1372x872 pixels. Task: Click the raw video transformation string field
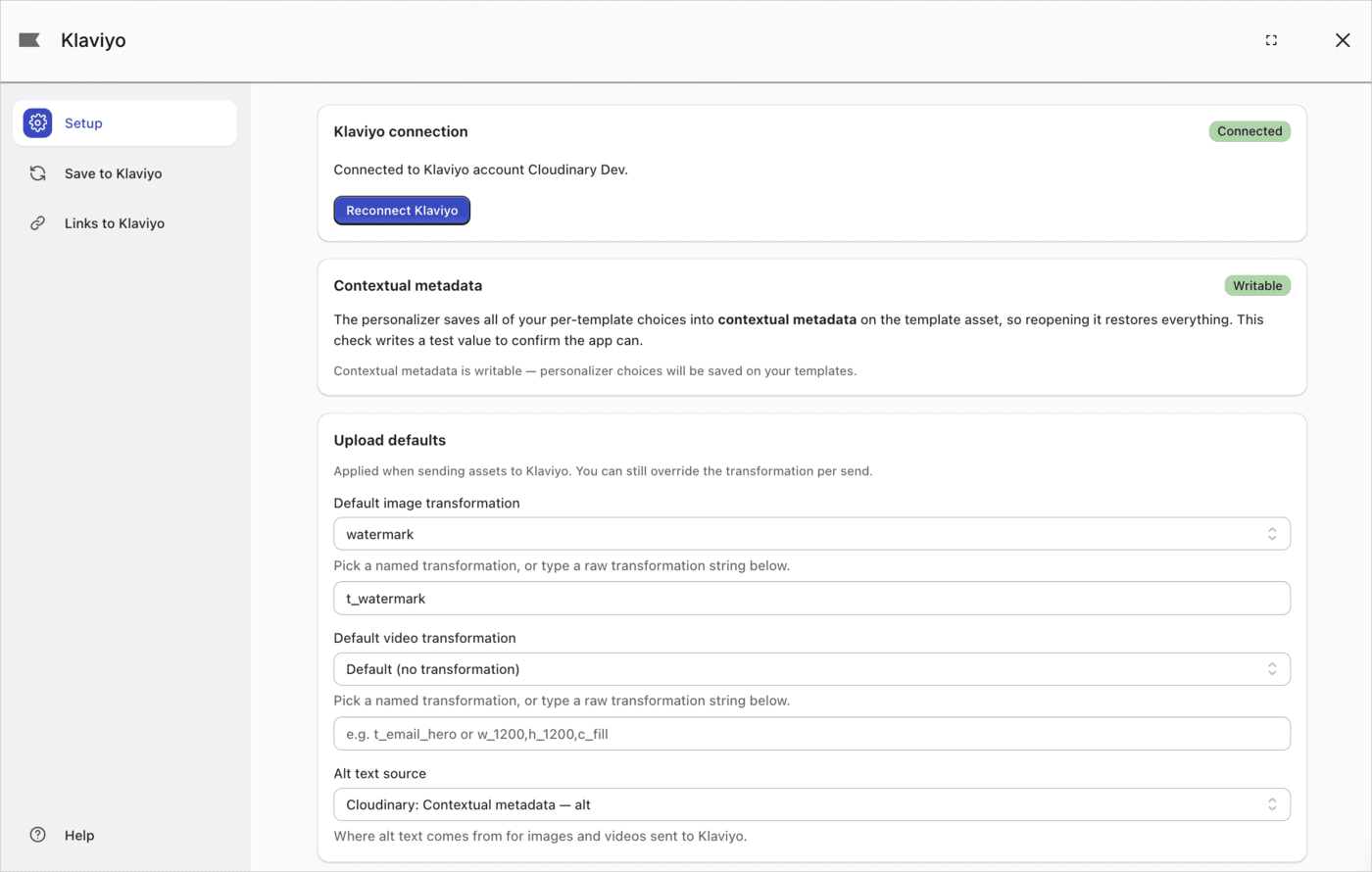(811, 734)
